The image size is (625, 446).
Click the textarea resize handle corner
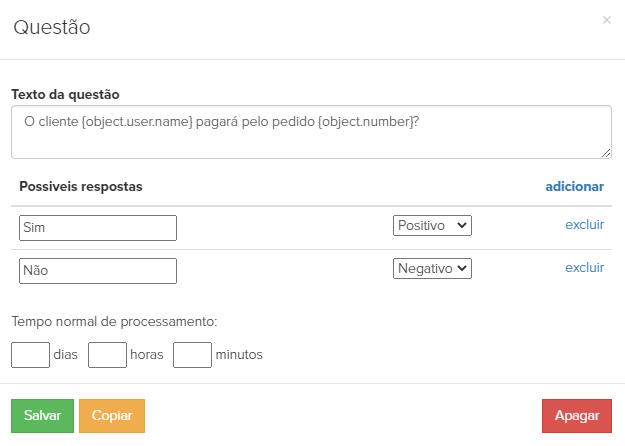point(606,153)
